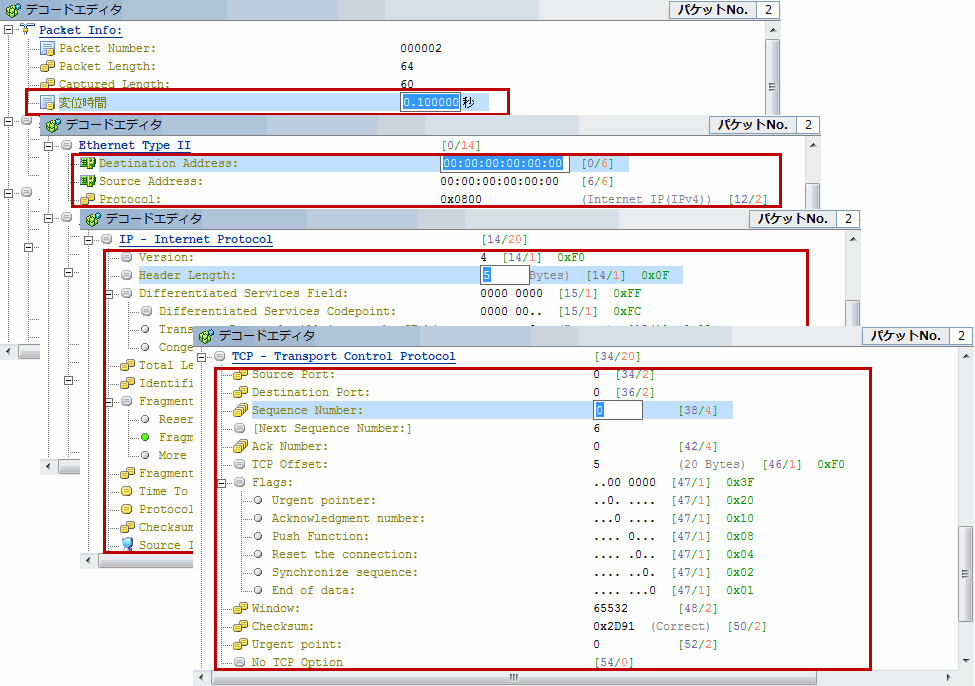Screen dimensions: 975x686
Task: Click the Destination Address row icon
Action: (x=88, y=163)
